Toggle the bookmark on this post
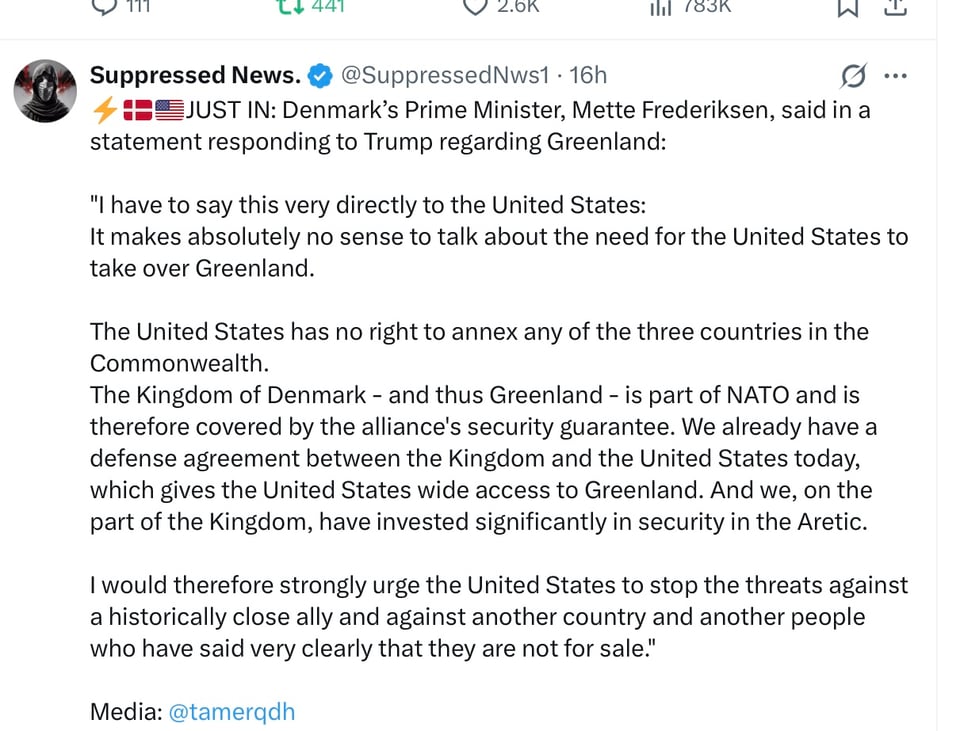 (x=848, y=7)
